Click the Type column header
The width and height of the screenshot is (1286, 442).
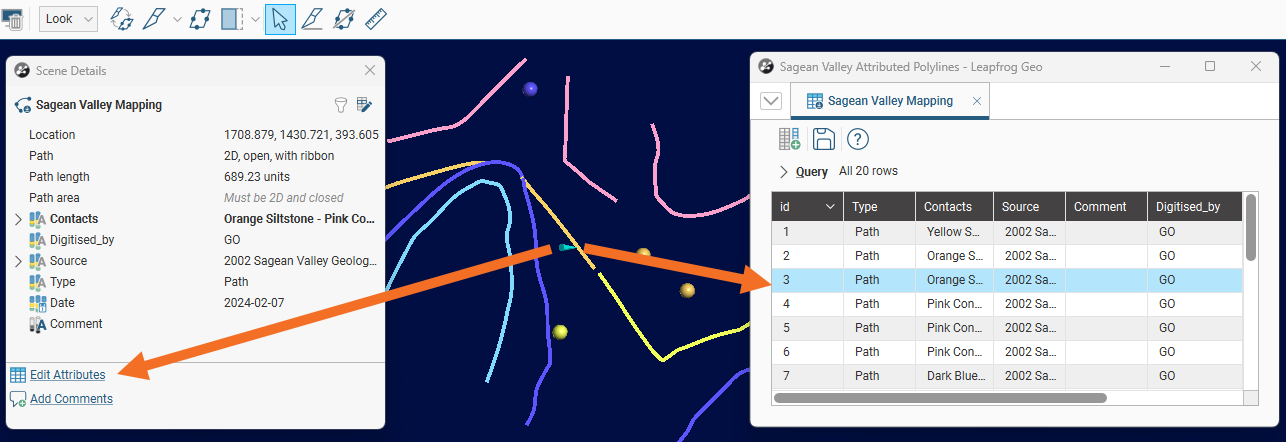[x=880, y=207]
